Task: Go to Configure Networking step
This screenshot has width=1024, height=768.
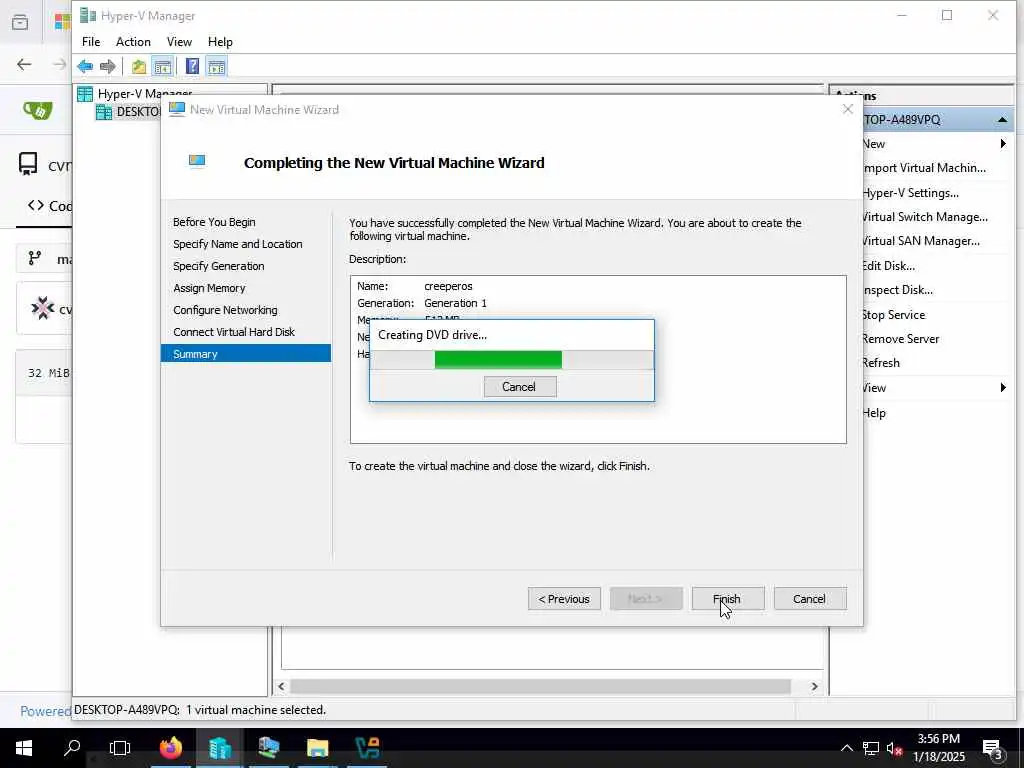Action: tap(225, 310)
